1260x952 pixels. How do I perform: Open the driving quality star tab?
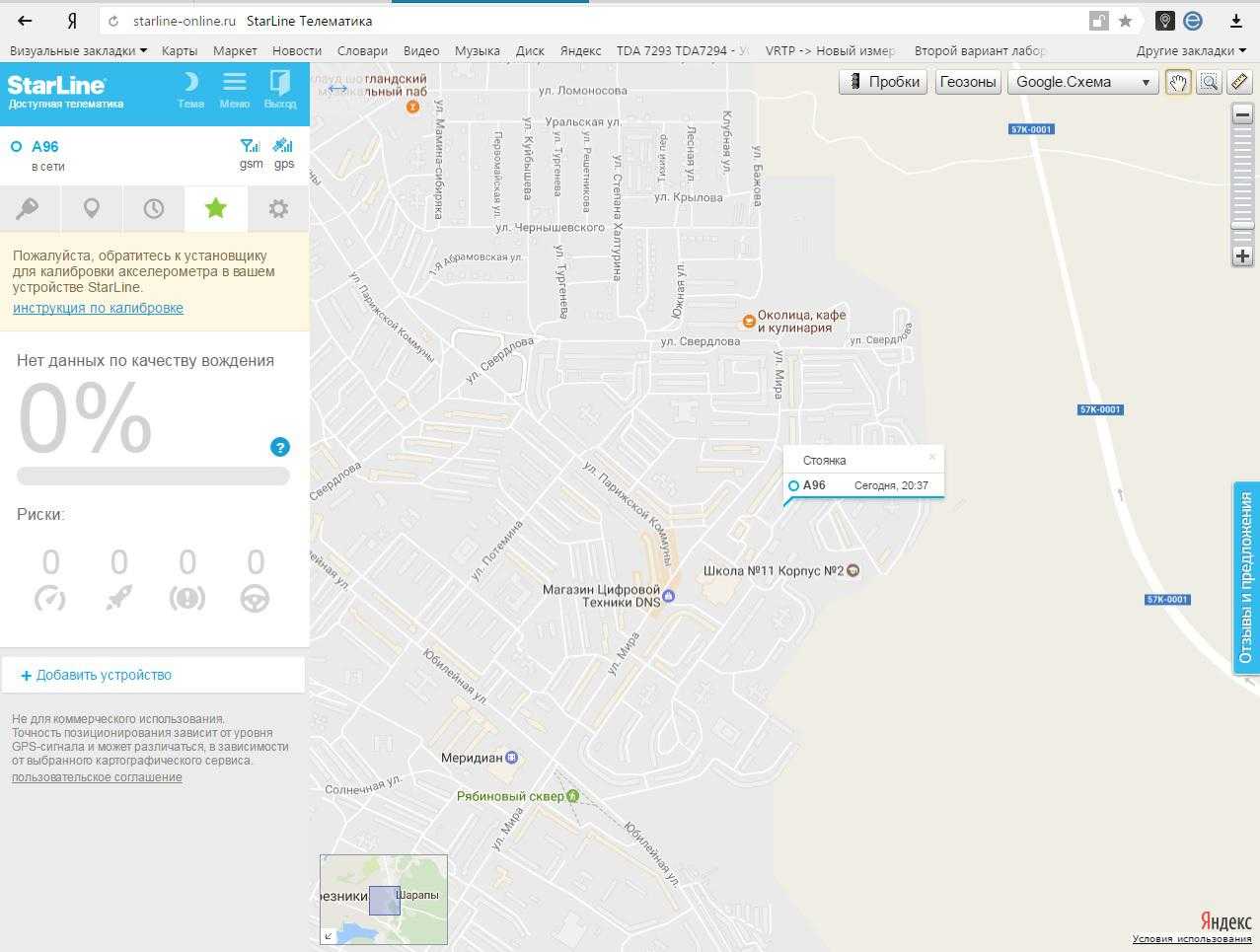[215, 208]
